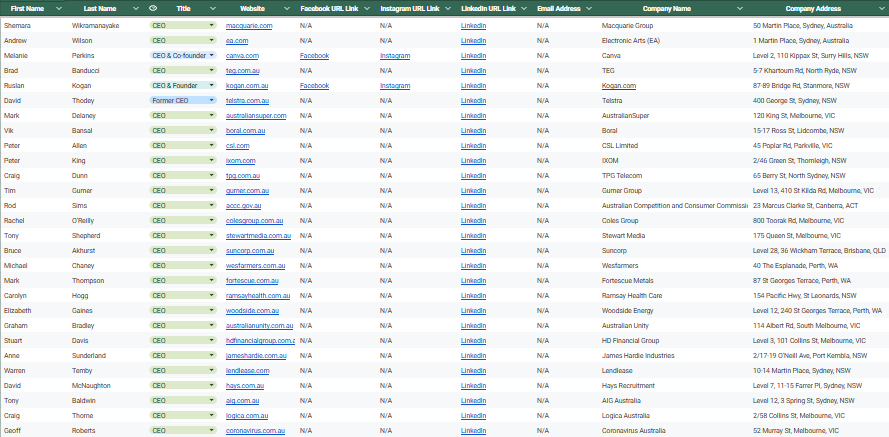Viewport: 889px width, 437px height.
Task: Select the 400 George St, Sydney, NSW address
Action: pos(795,100)
